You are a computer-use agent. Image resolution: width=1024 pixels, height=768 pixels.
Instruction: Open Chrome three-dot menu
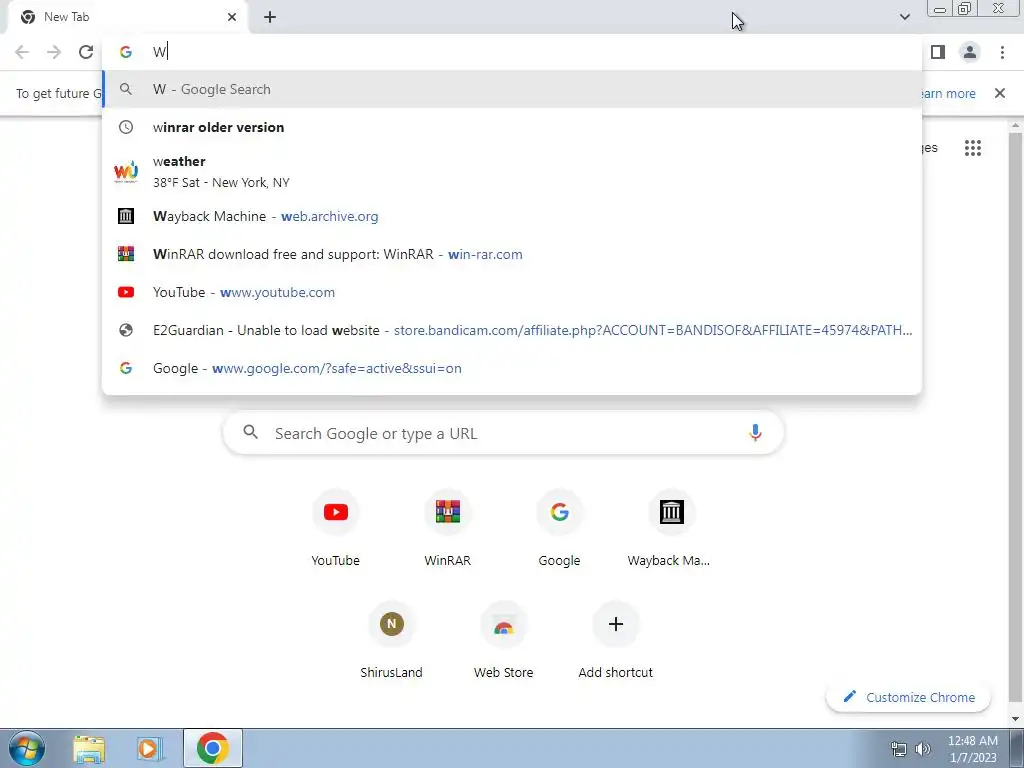pyautogui.click(x=1002, y=52)
